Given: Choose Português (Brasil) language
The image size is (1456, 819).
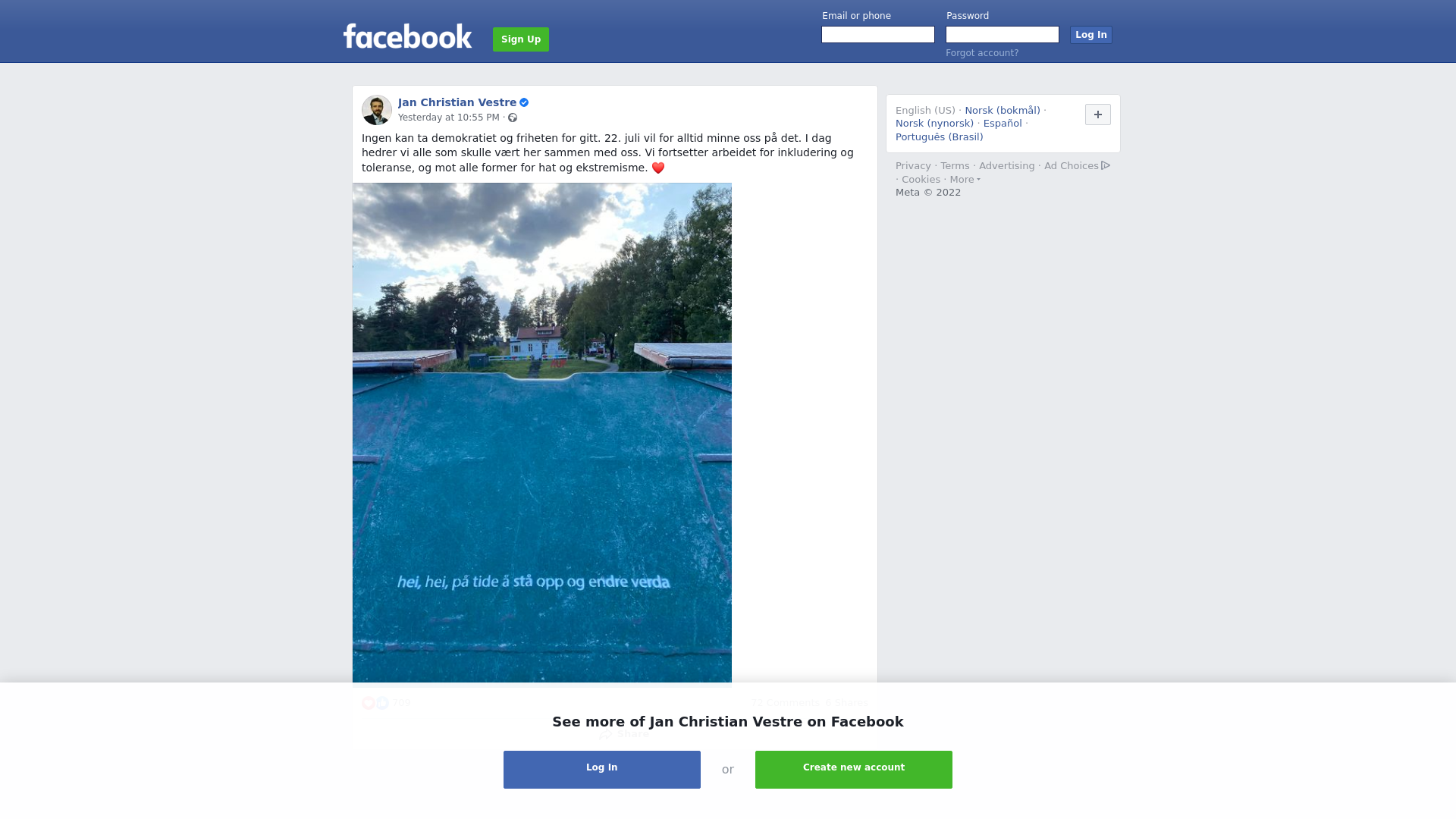Looking at the screenshot, I should coord(940,137).
